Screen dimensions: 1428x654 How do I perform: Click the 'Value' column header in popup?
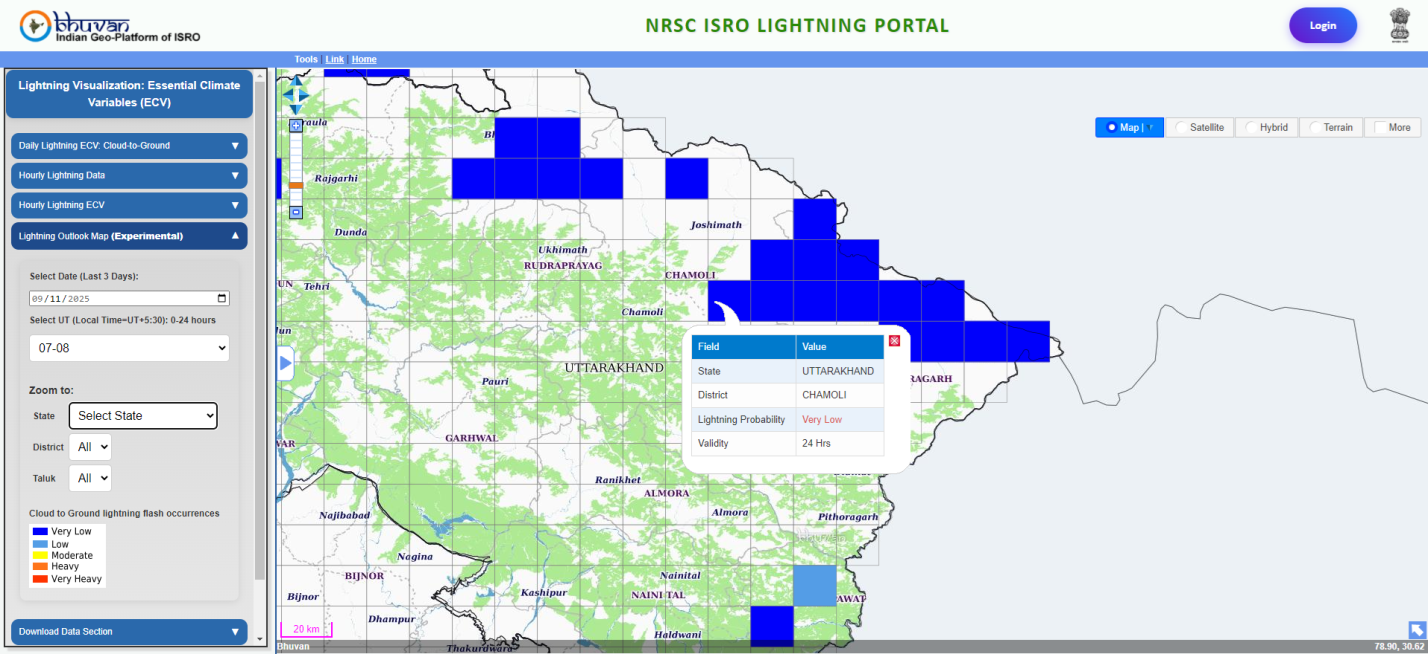pyautogui.click(x=840, y=347)
